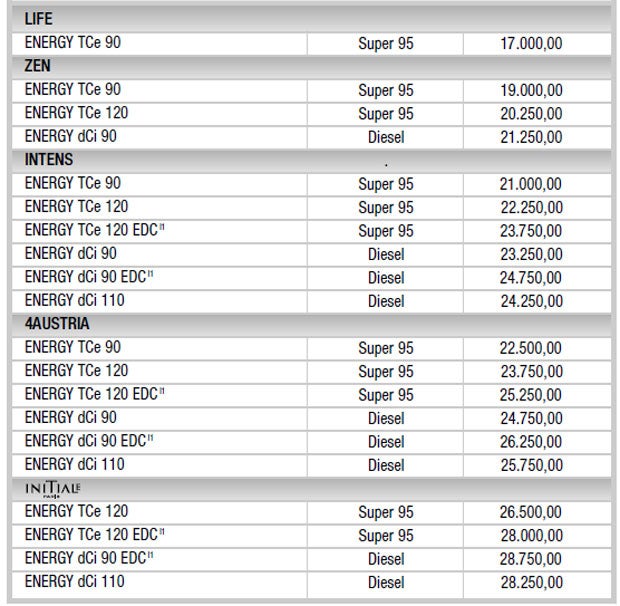Click the 23.250,00 price cell
The height and width of the screenshot is (606, 620).
pyautogui.click(x=531, y=254)
